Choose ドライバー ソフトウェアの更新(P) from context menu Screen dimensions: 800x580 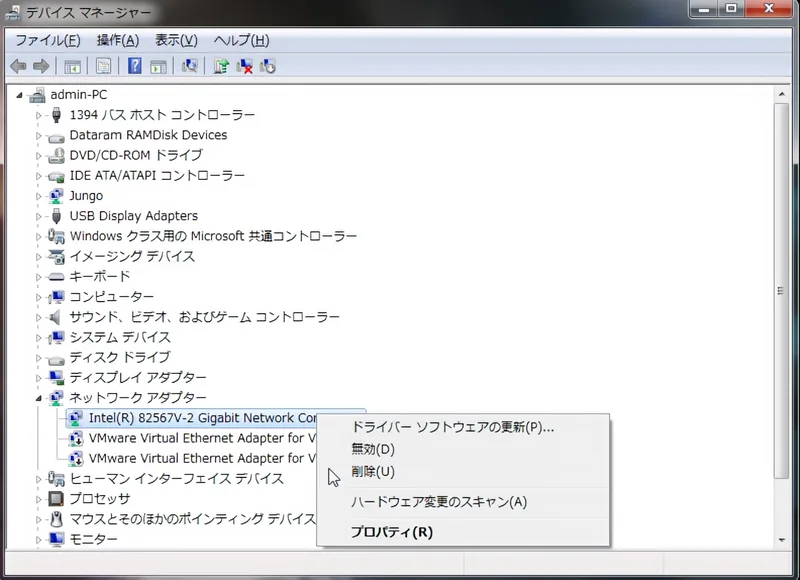452,427
